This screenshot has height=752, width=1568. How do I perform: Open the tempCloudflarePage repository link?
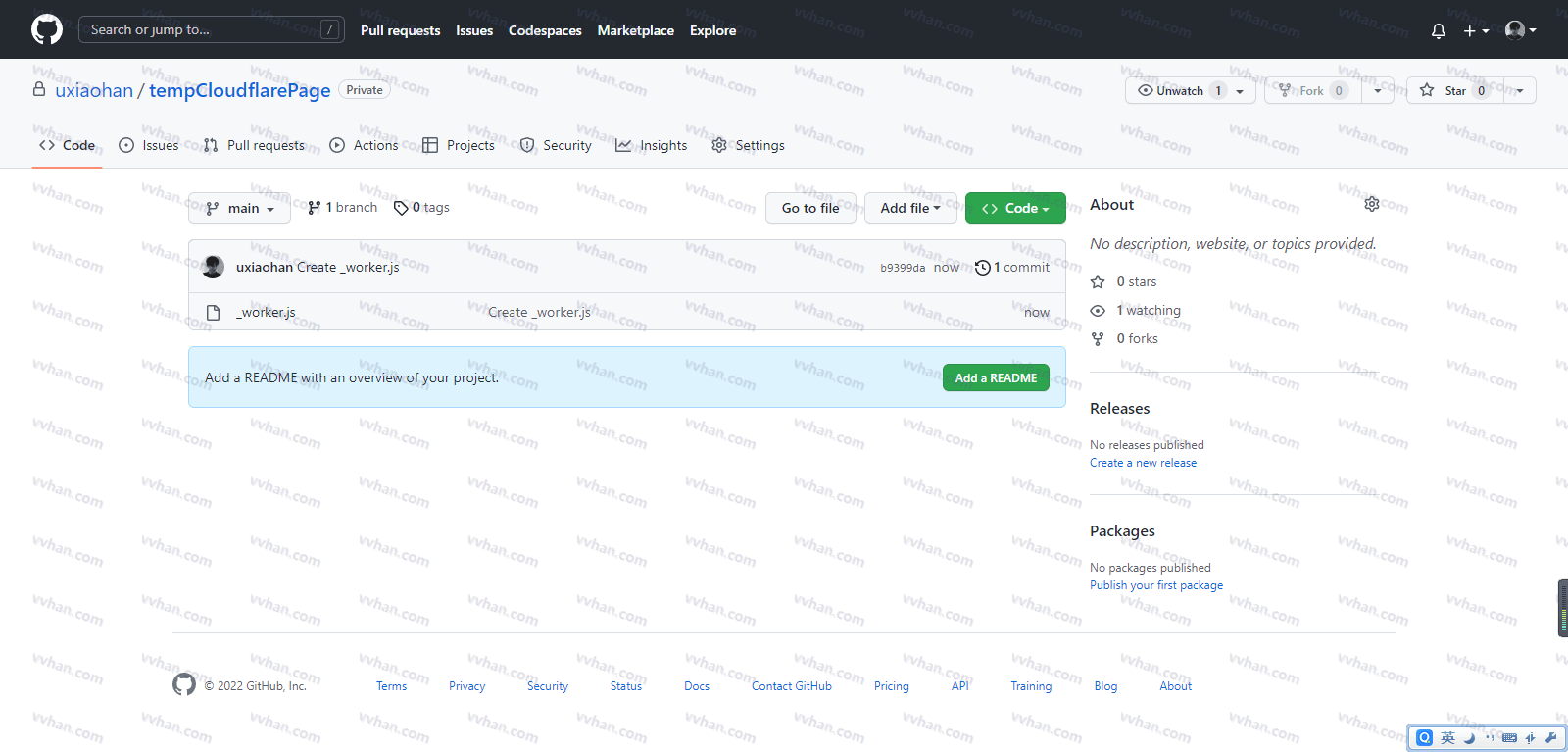tap(240, 90)
